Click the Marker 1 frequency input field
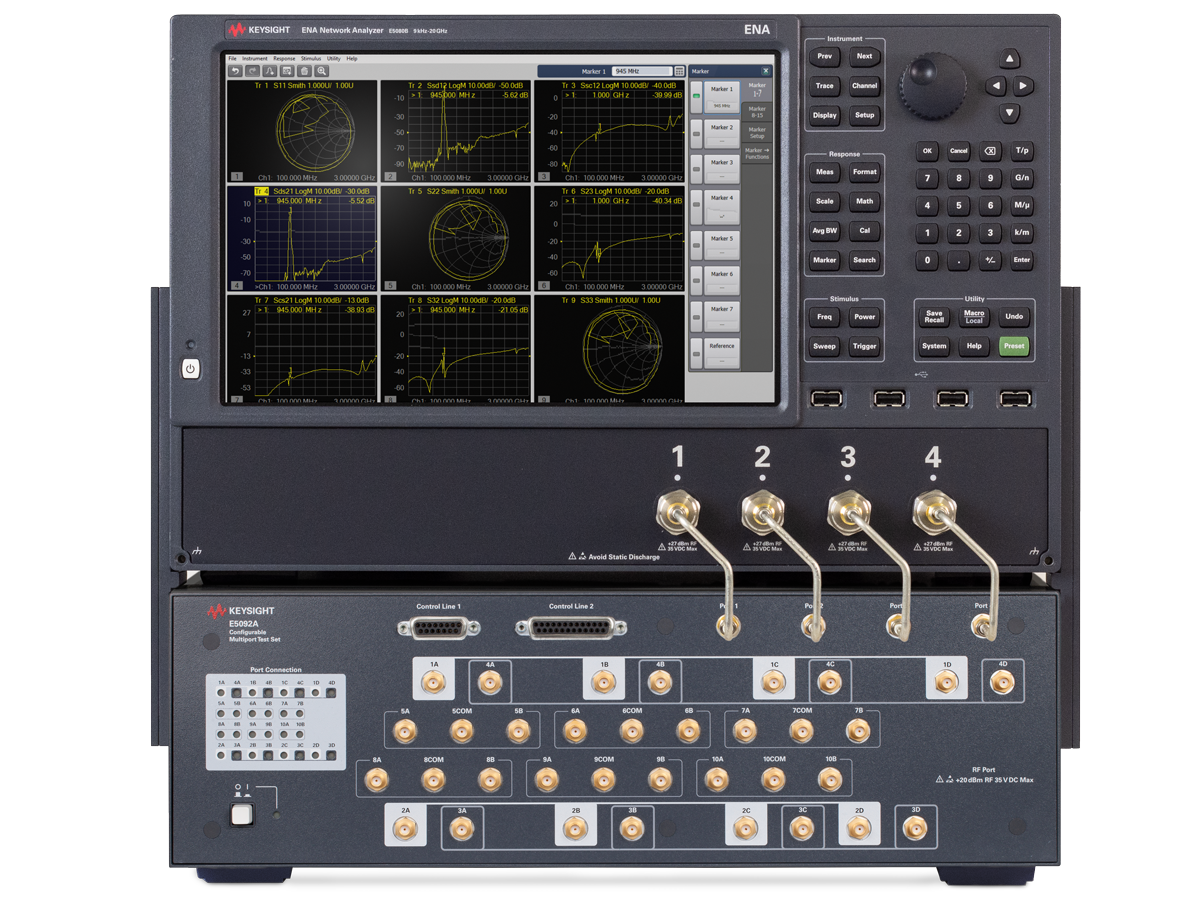 coord(642,72)
